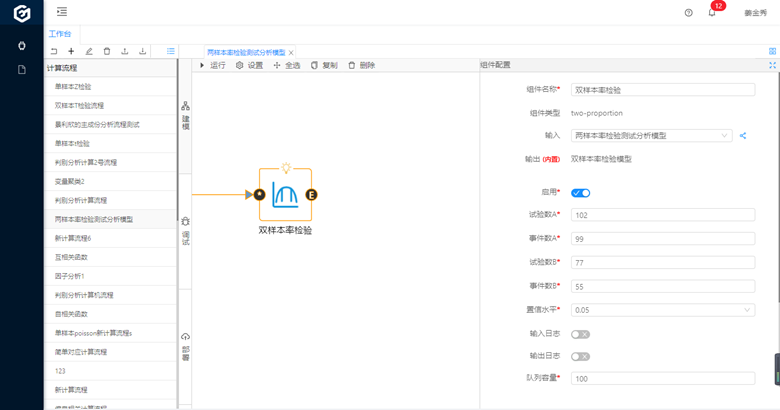The width and height of the screenshot is (780, 410).
Task: Collapse the sidebar with the menu fold icon
Action: pyautogui.click(x=62, y=12)
